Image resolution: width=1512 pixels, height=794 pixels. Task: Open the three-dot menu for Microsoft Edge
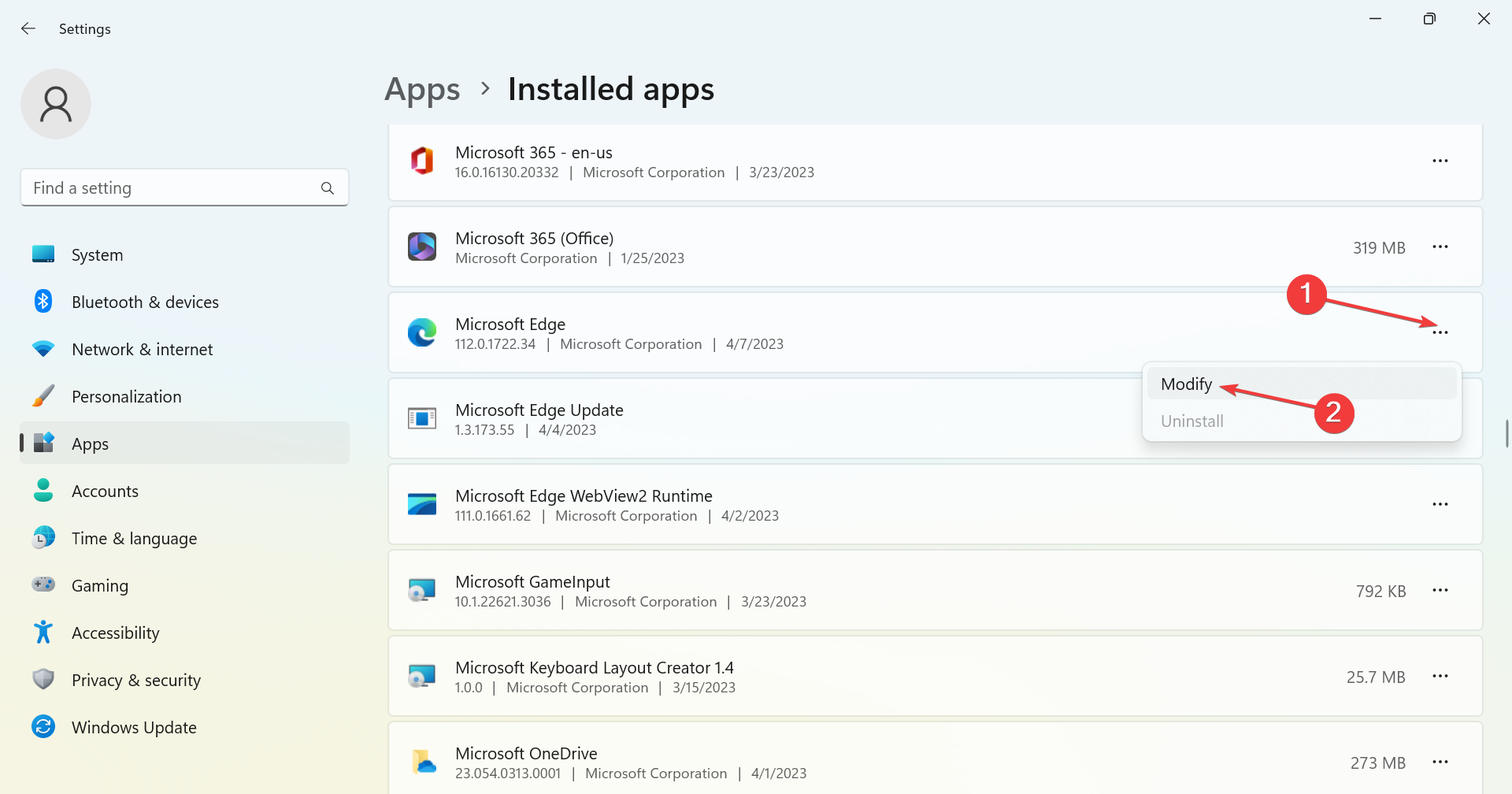(1440, 332)
